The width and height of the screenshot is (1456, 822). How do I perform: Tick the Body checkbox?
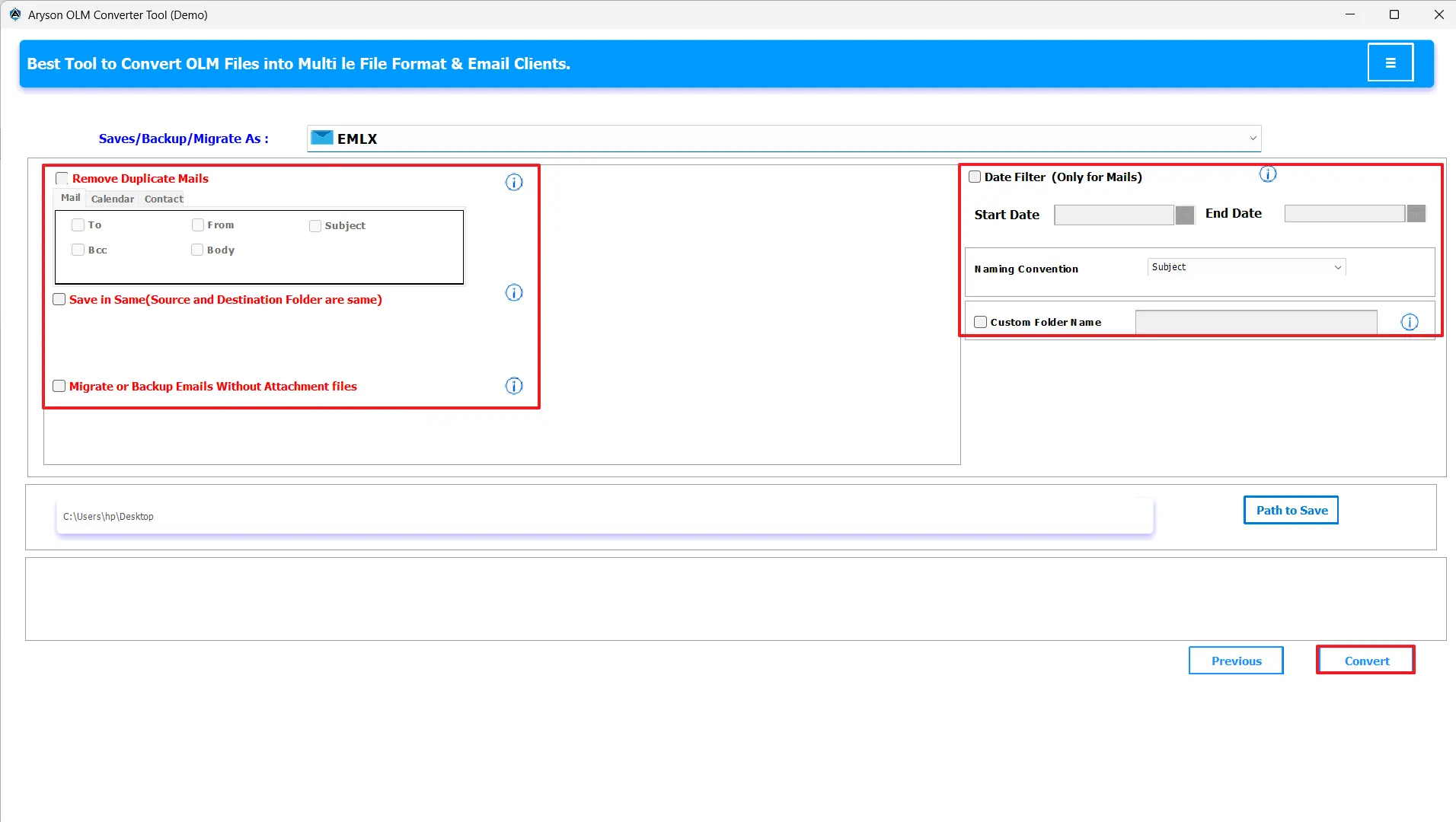pyautogui.click(x=197, y=250)
